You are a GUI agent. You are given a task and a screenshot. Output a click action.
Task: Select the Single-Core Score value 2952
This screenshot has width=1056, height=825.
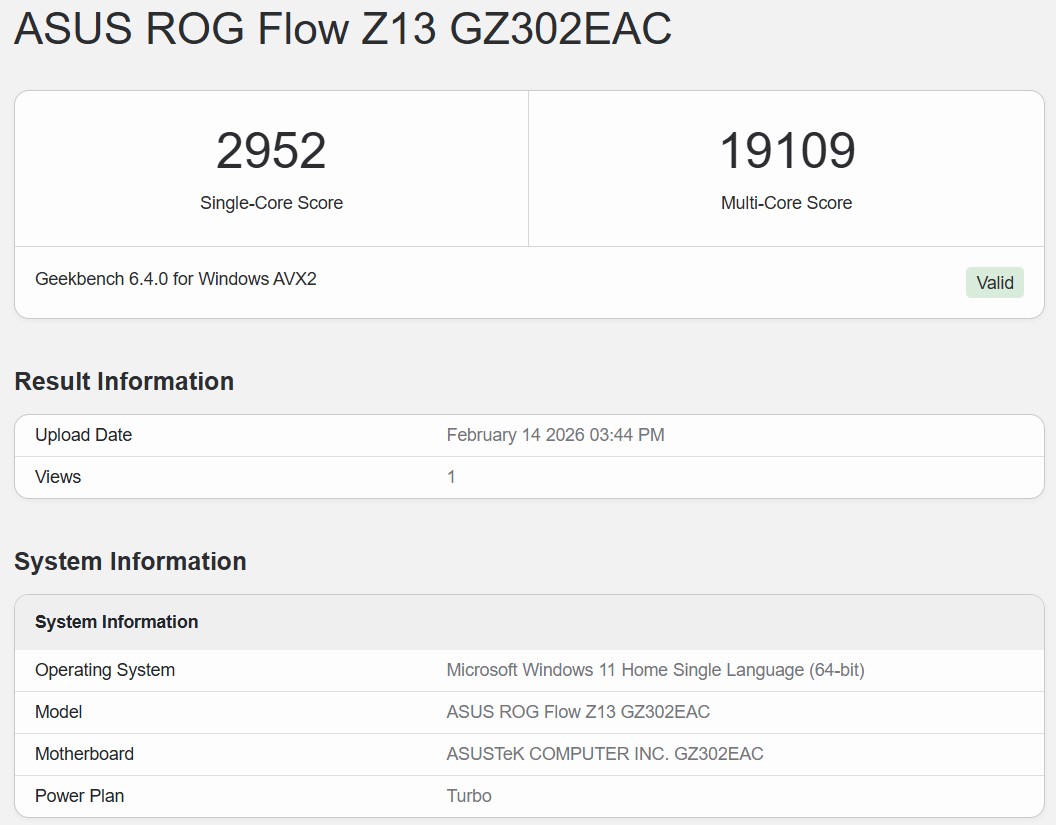270,150
